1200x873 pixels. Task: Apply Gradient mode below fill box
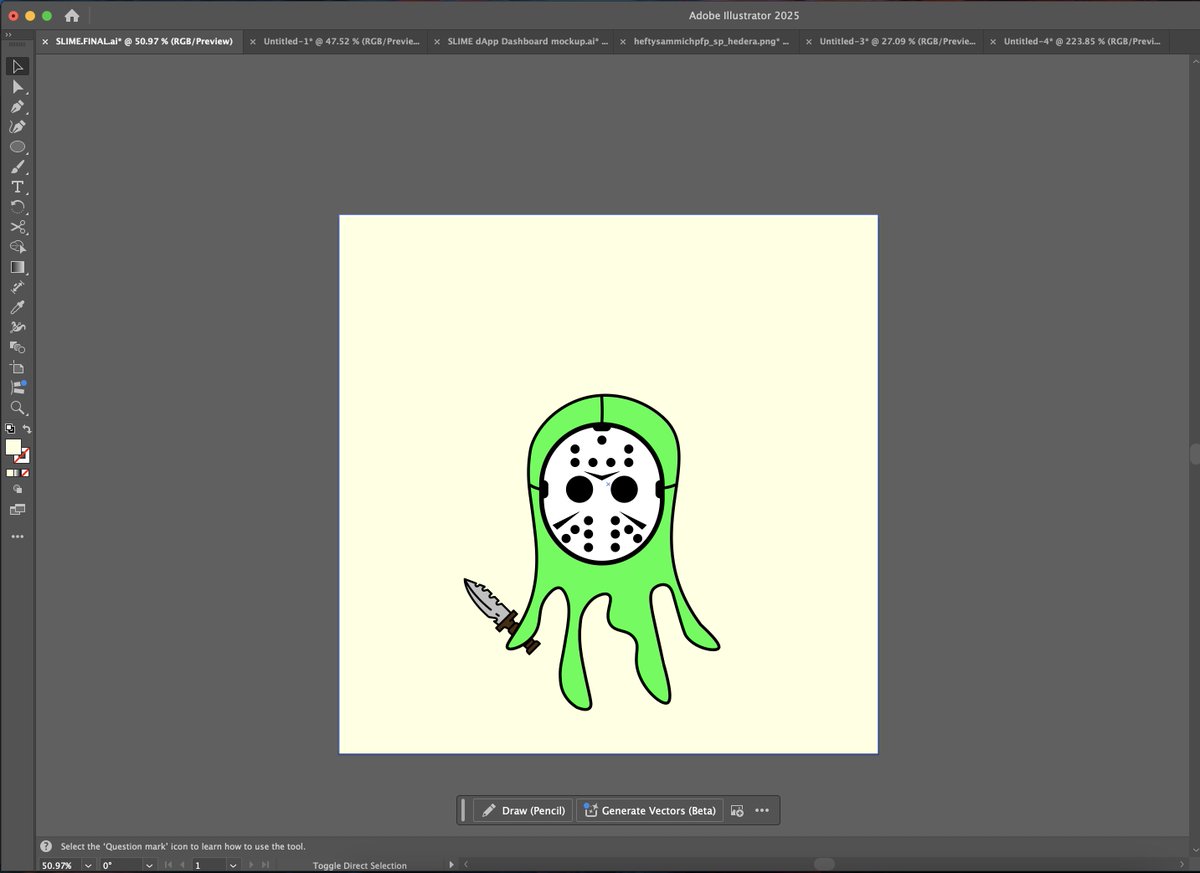coord(18,473)
